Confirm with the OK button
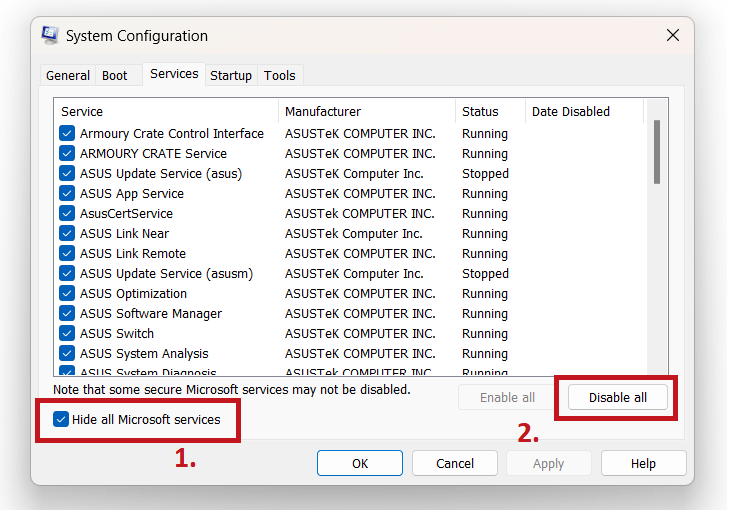The image size is (730, 517). [361, 465]
